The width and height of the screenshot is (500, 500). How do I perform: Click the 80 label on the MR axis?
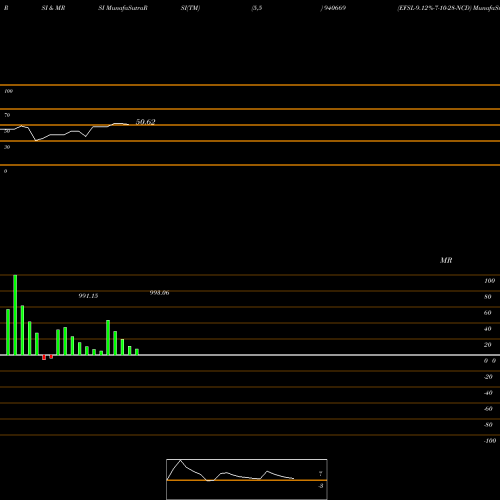pyautogui.click(x=487, y=297)
